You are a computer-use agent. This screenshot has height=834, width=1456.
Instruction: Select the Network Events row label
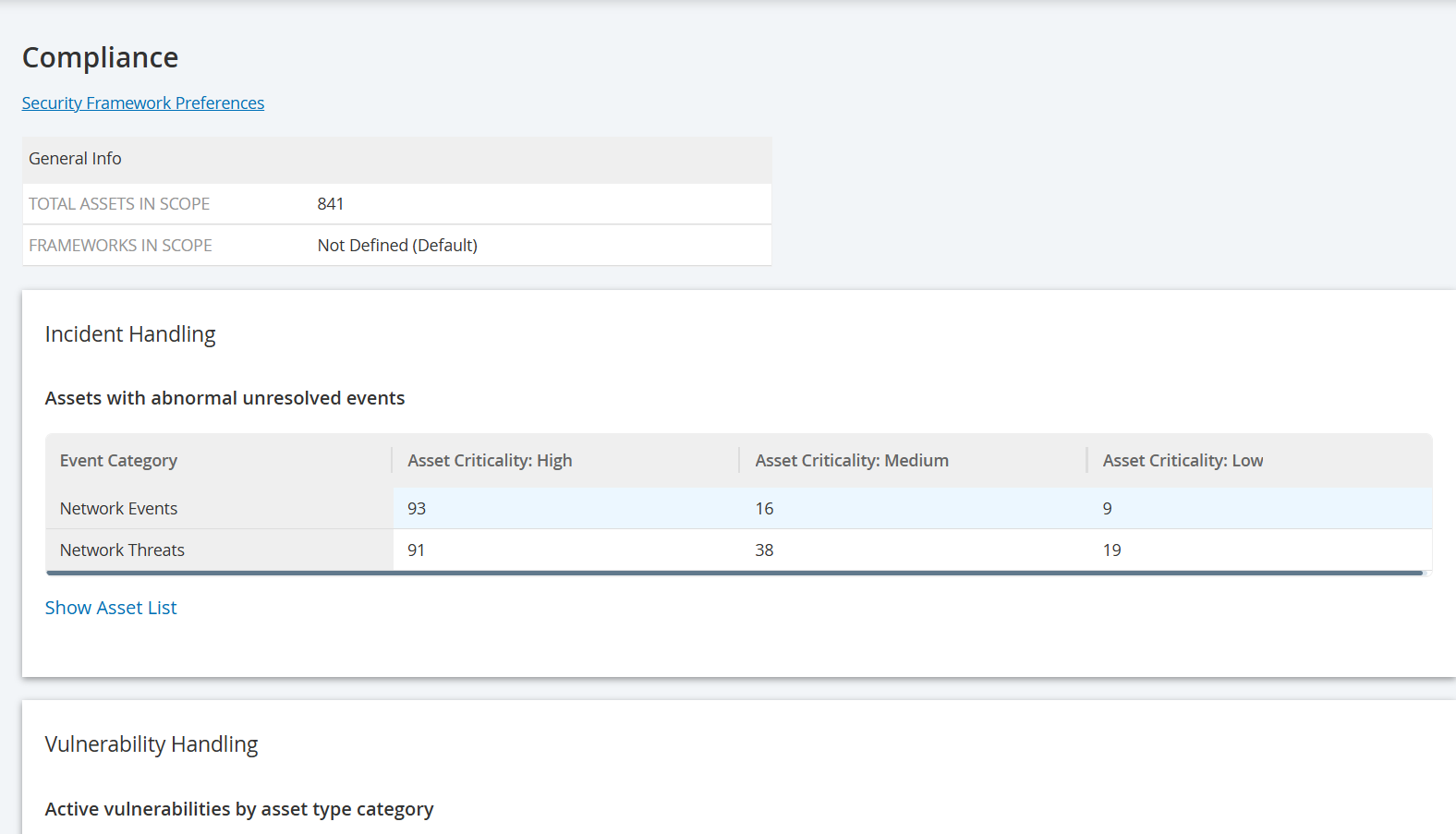118,509
